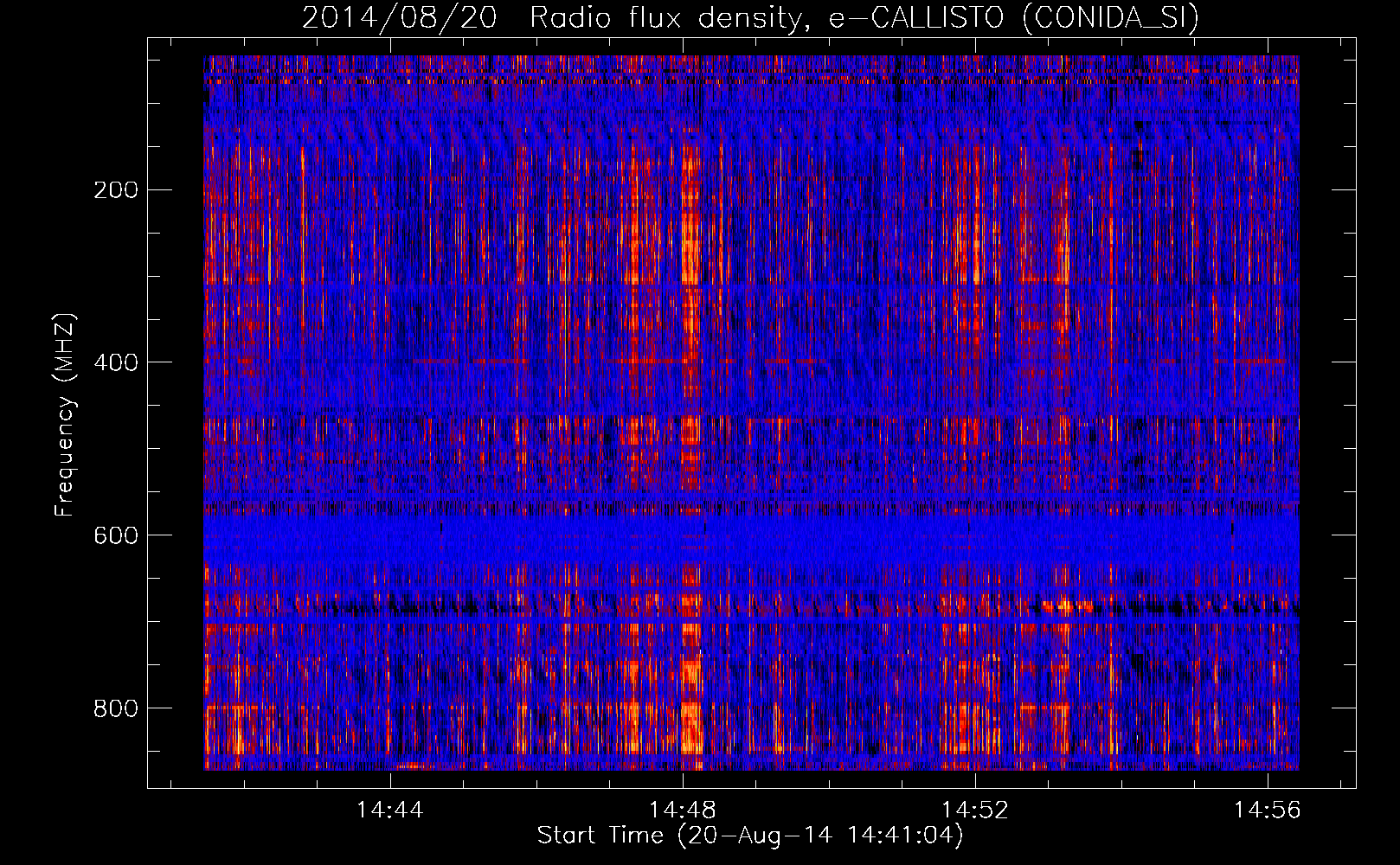Click the 14:56 time axis label
This screenshot has height=865, width=1400.
tap(1268, 811)
